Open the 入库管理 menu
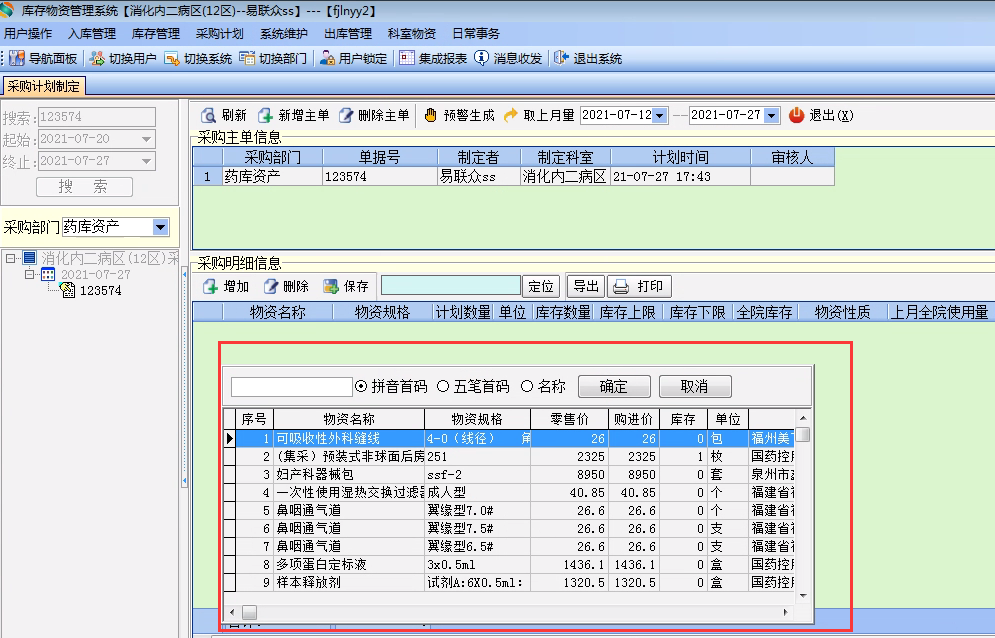This screenshot has width=995, height=638. click(92, 34)
